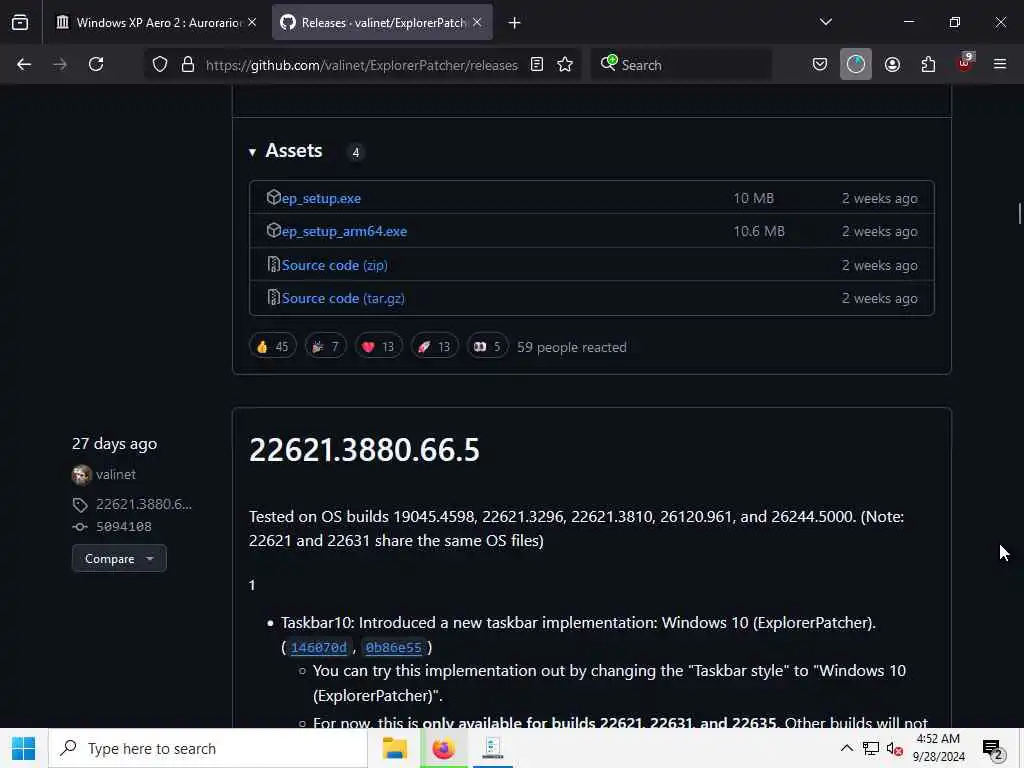
Task: Open the document app taskbar icon
Action: click(x=492, y=748)
